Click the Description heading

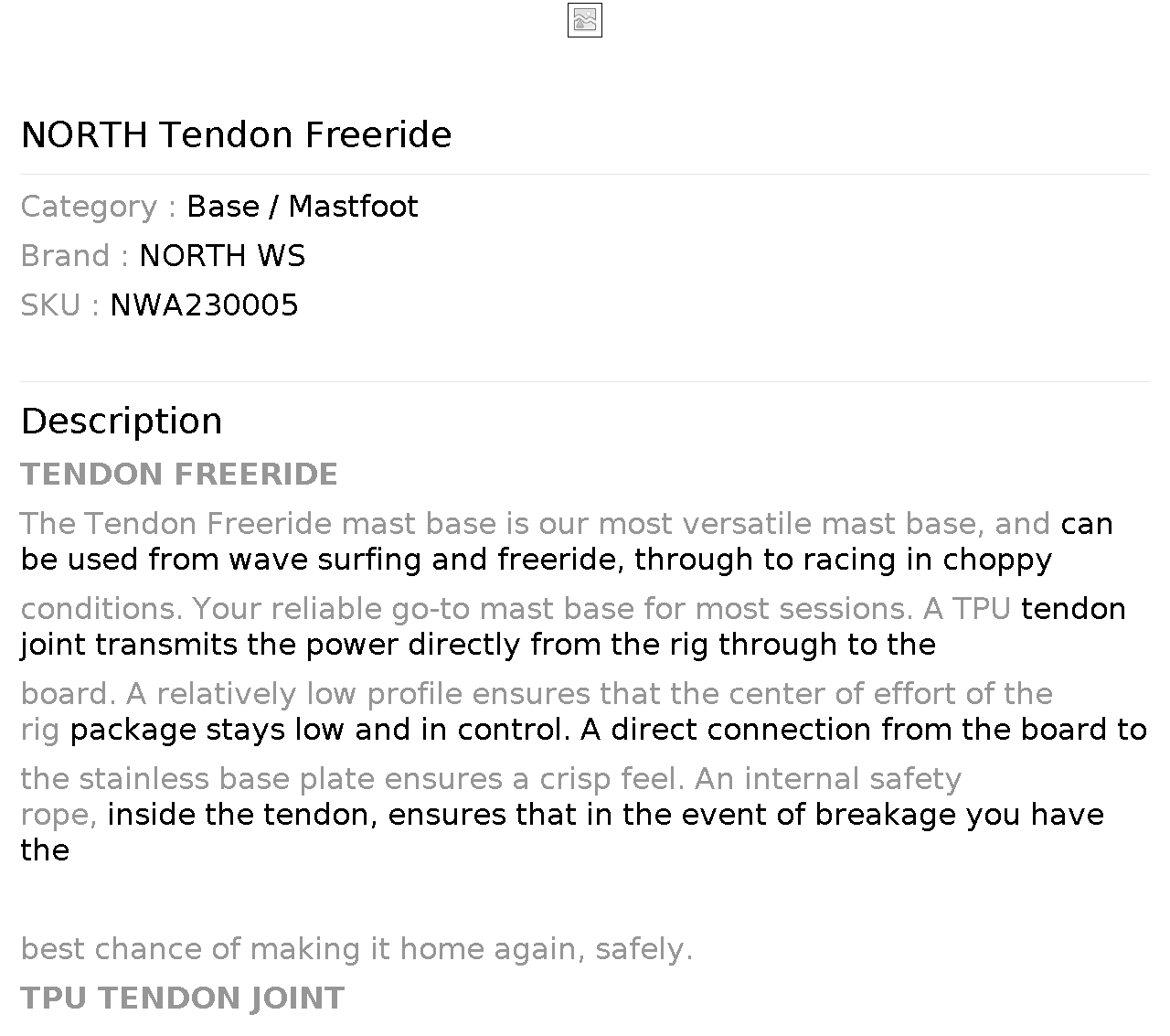(122, 422)
